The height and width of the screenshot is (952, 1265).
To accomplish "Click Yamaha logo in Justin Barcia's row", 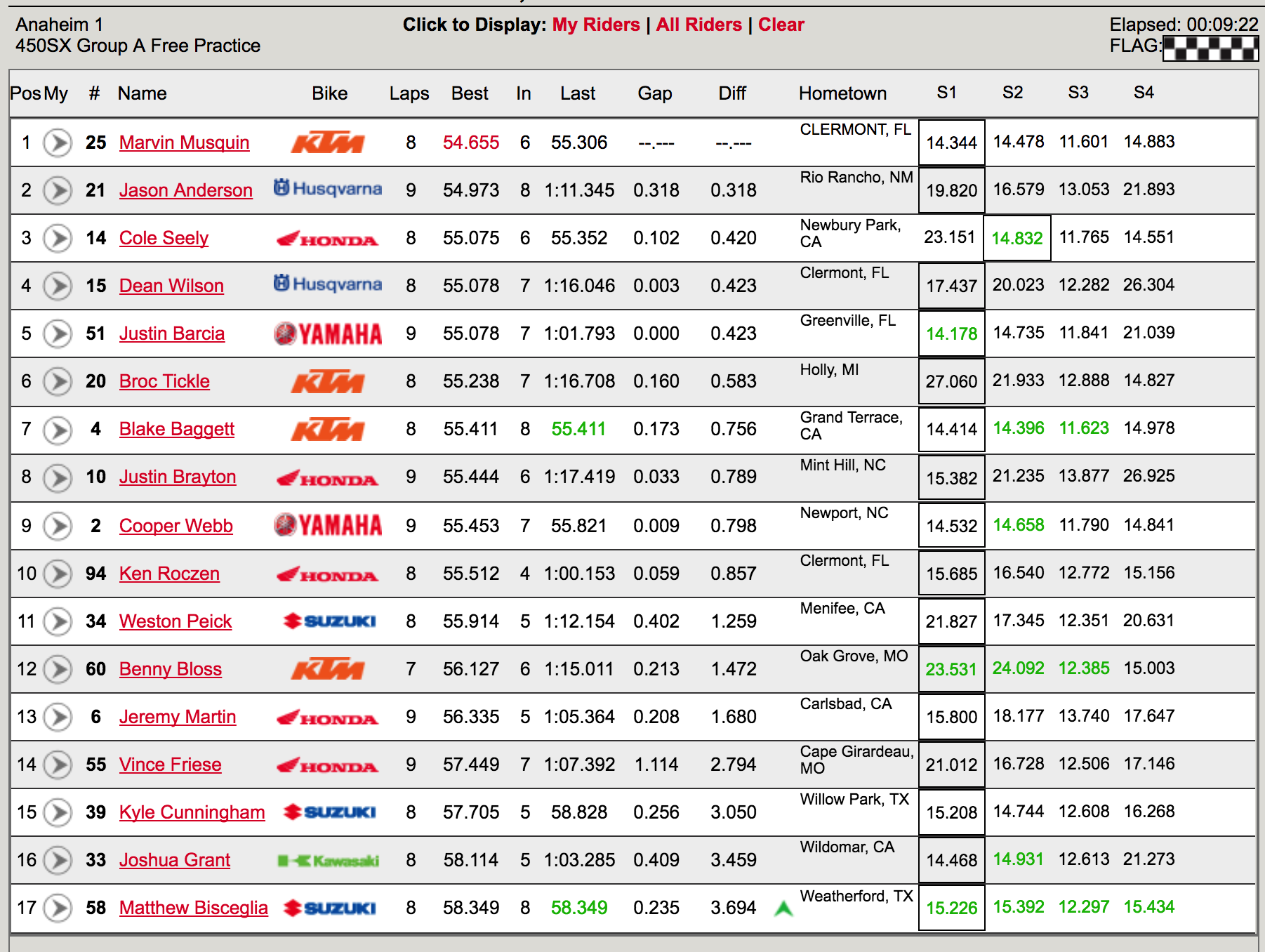I will coord(328,333).
